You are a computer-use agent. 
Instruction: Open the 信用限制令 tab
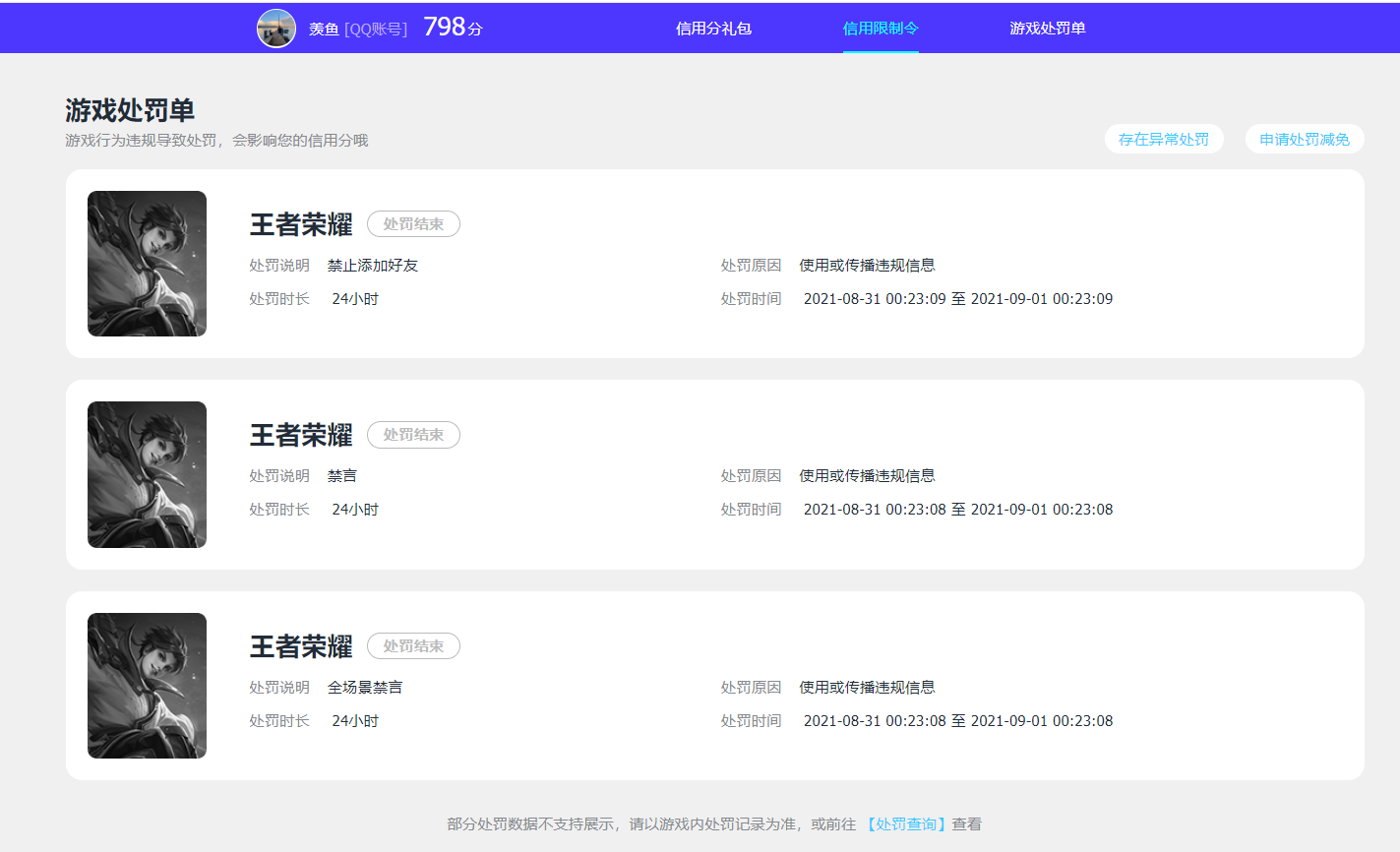tap(881, 28)
